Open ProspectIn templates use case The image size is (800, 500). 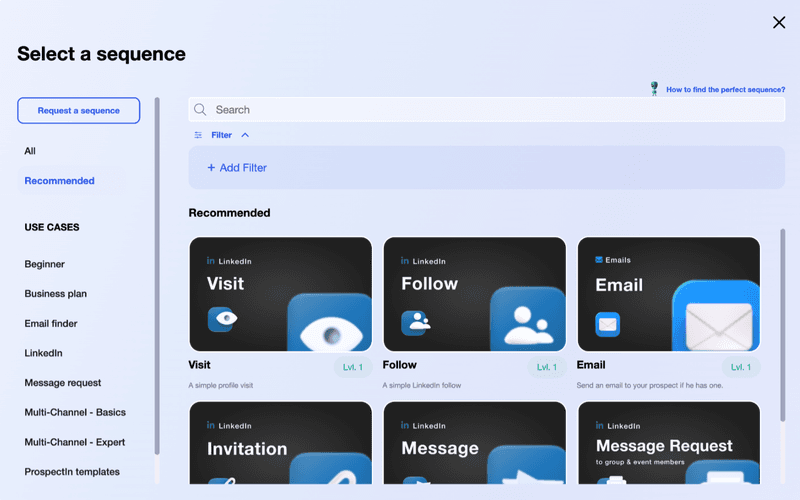click(72, 471)
